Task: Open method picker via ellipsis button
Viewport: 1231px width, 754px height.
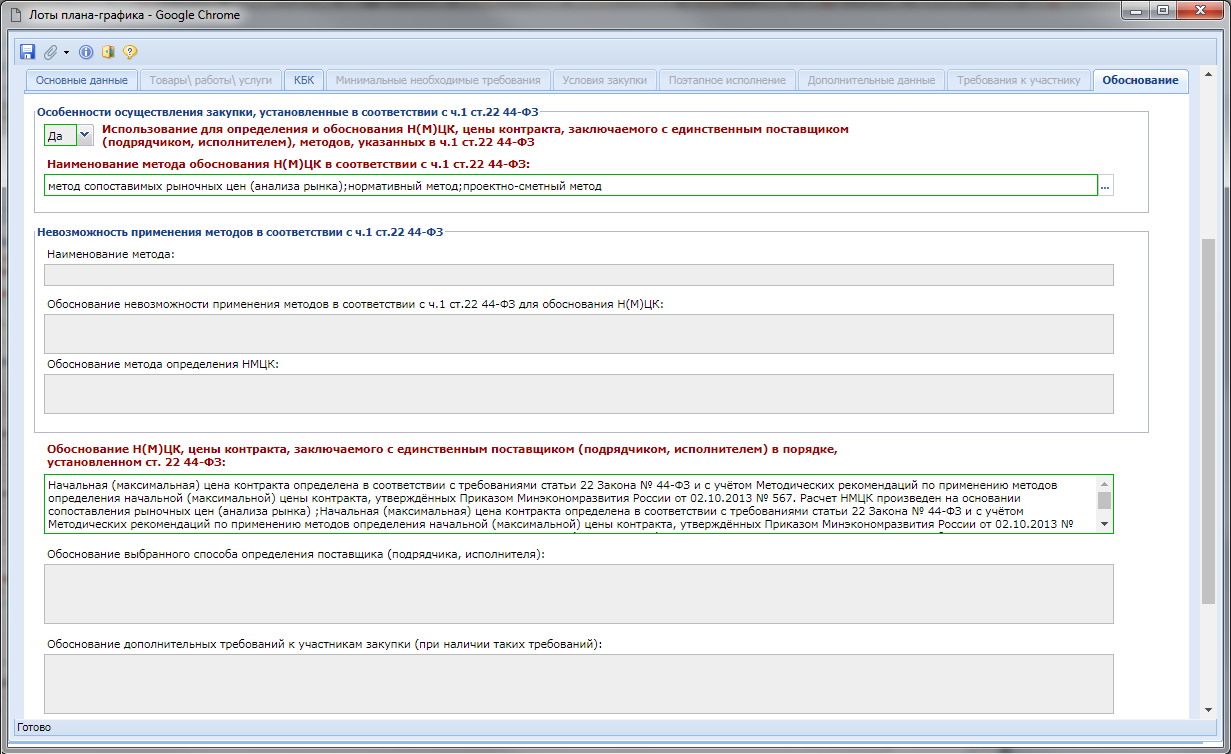Action: point(1105,186)
